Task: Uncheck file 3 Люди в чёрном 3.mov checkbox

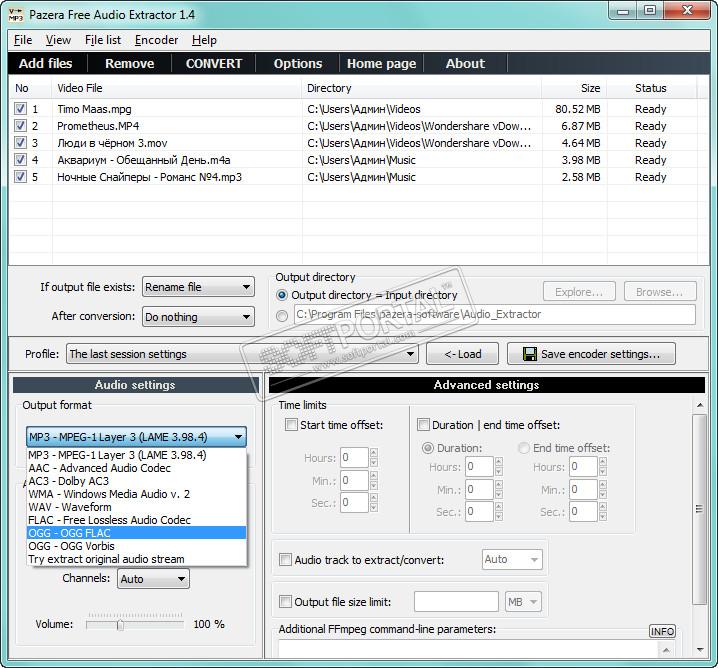Action: coord(21,142)
